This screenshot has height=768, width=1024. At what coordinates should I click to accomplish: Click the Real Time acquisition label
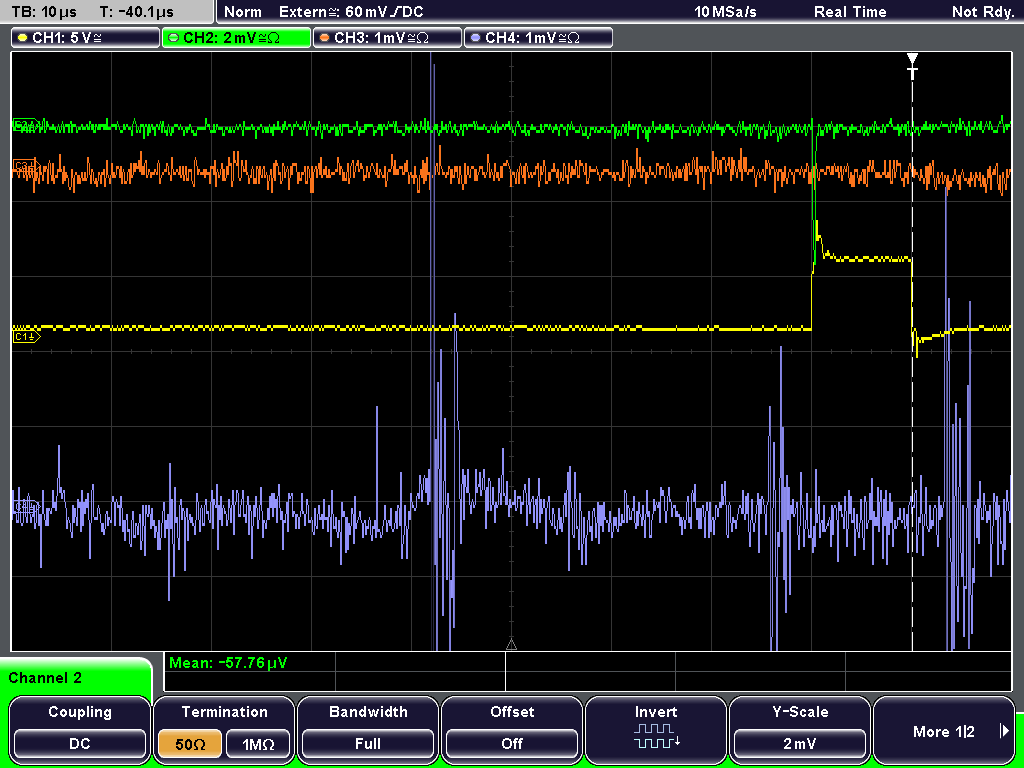[850, 12]
